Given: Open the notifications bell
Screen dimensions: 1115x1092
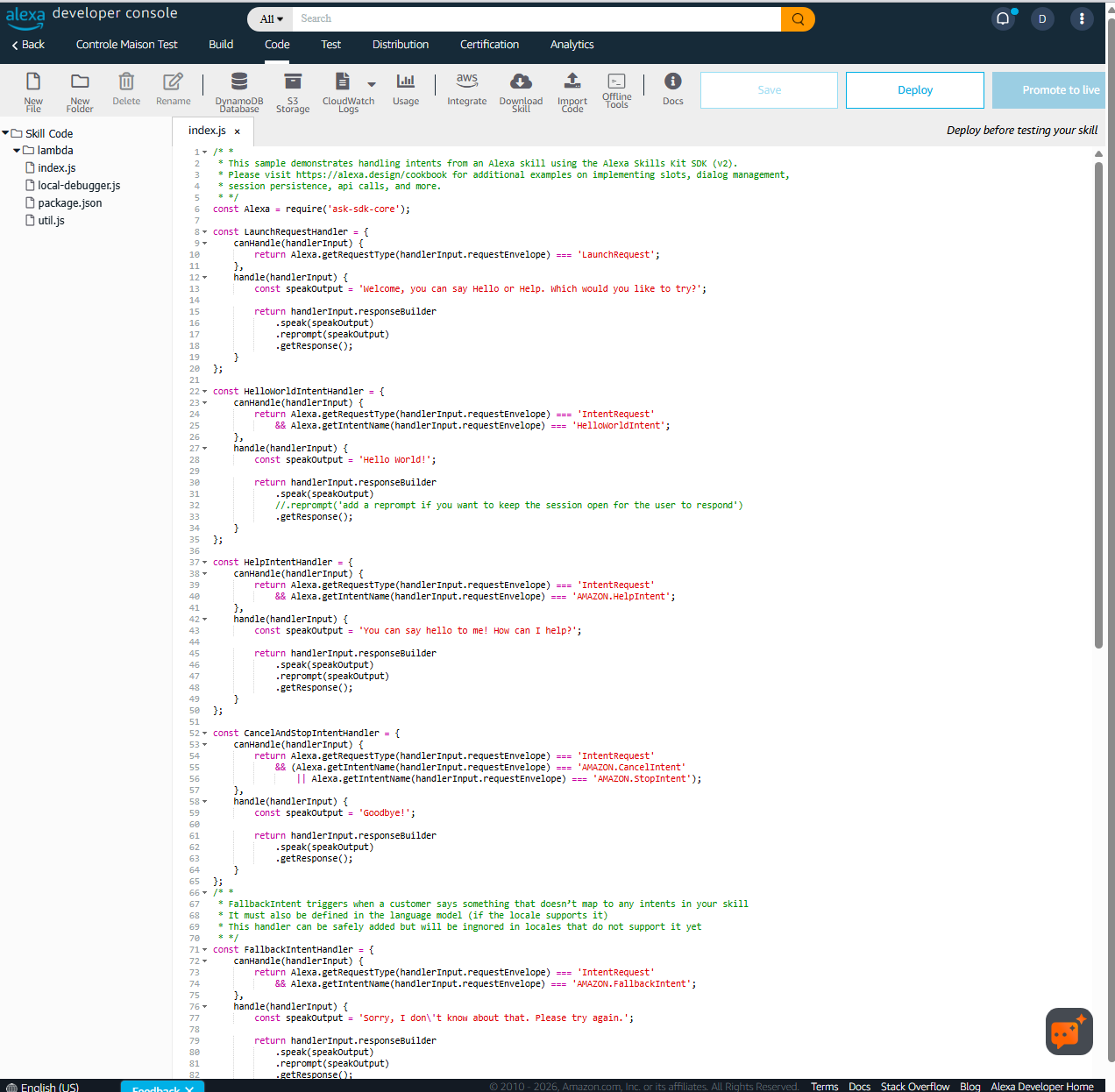Looking at the screenshot, I should coord(1003,18).
